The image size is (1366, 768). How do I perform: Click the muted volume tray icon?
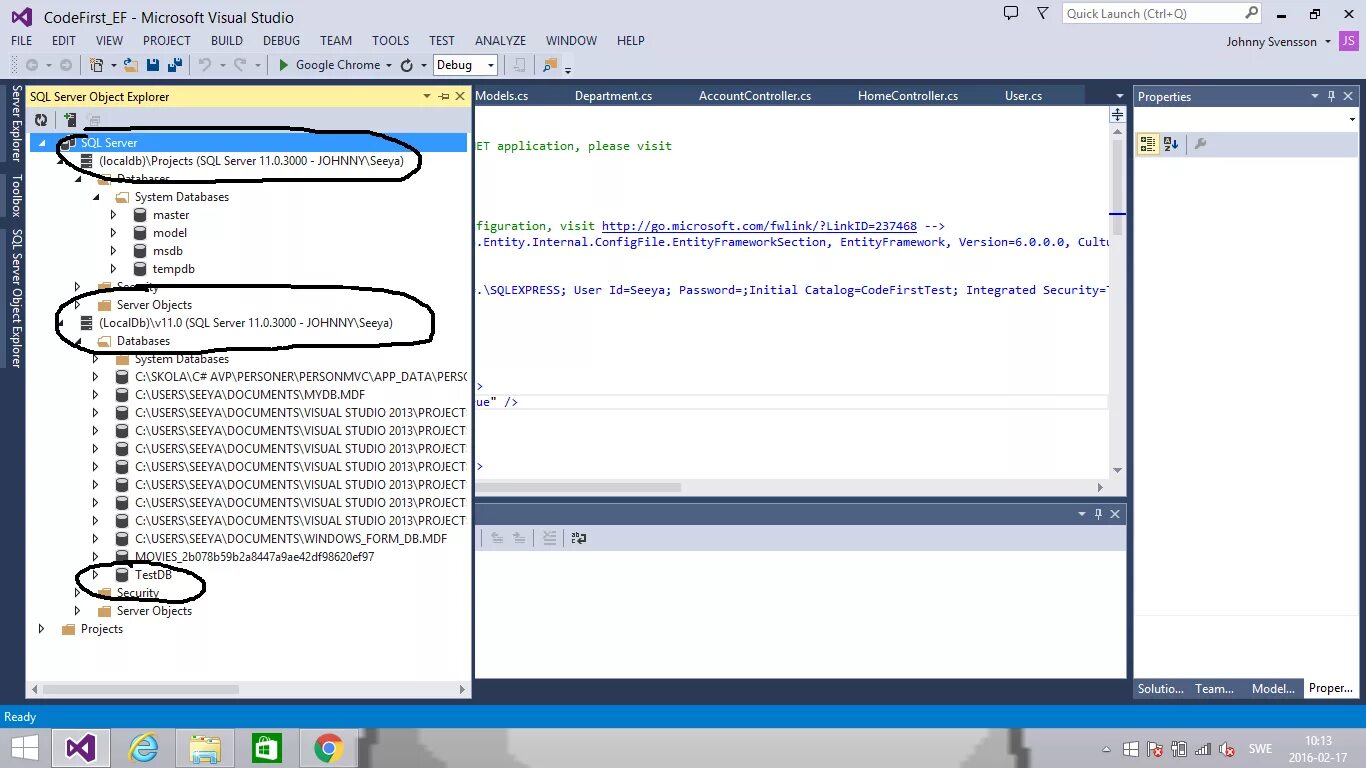(x=1228, y=749)
